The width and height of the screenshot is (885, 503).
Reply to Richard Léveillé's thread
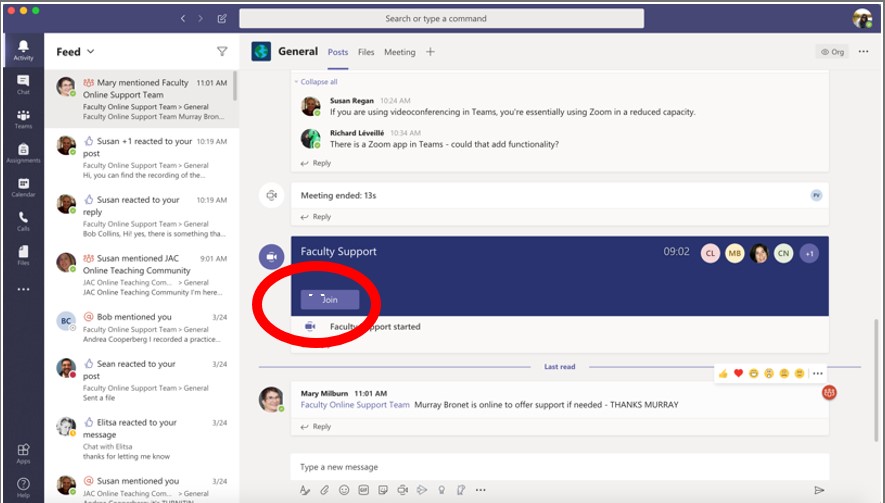coord(316,163)
